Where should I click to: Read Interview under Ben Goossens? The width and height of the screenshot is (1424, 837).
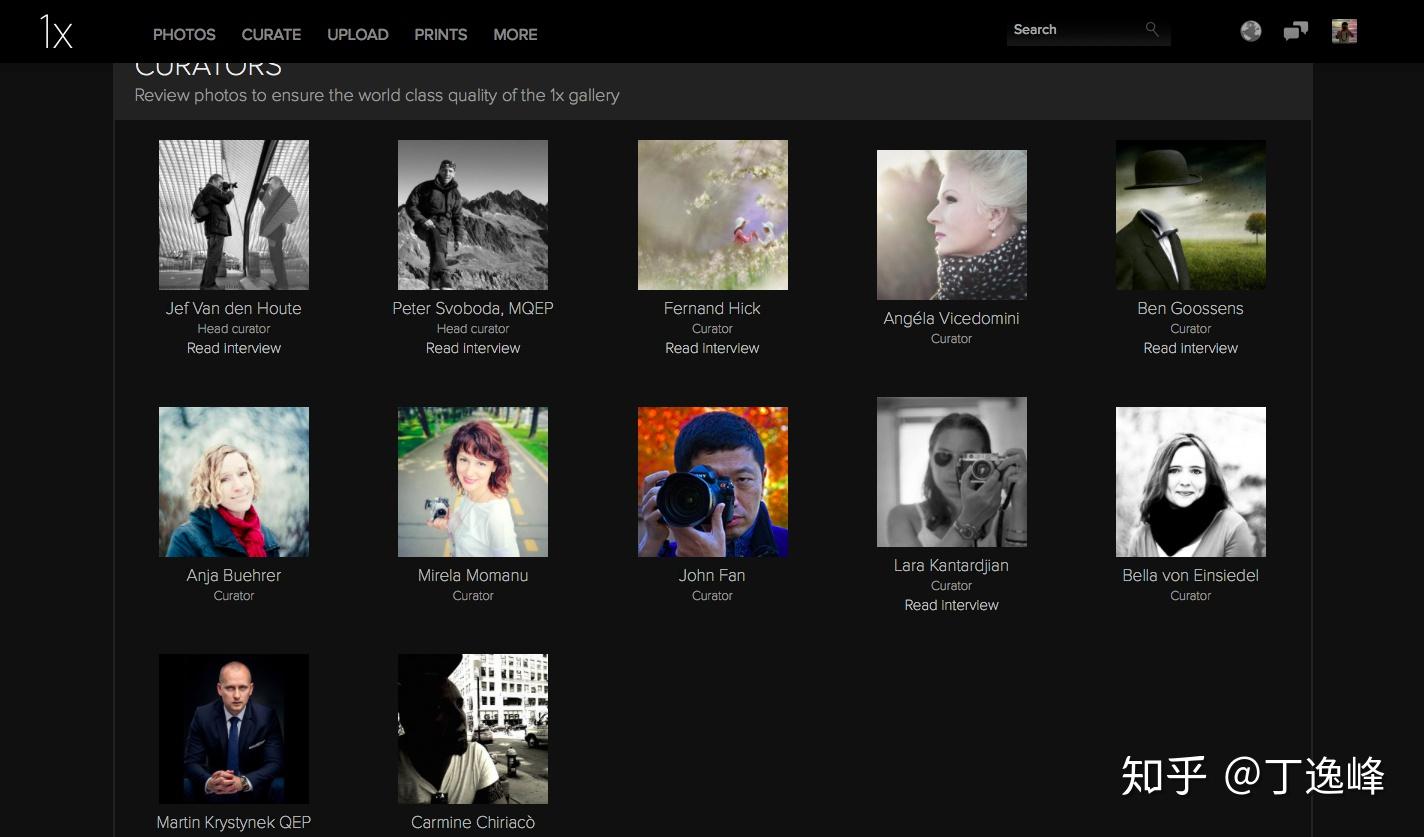[x=1190, y=348]
